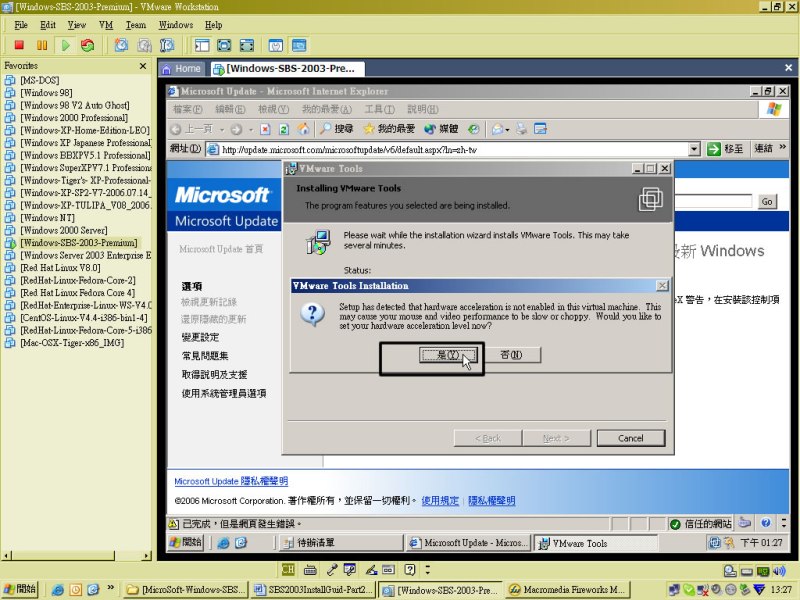The image size is (800, 600).
Task: Click the IE Media icon
Action: tap(430, 129)
